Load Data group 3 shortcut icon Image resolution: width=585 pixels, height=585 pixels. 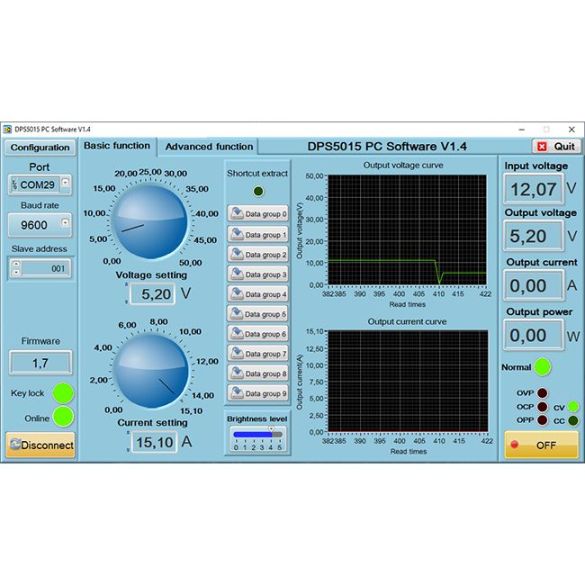tap(237, 274)
